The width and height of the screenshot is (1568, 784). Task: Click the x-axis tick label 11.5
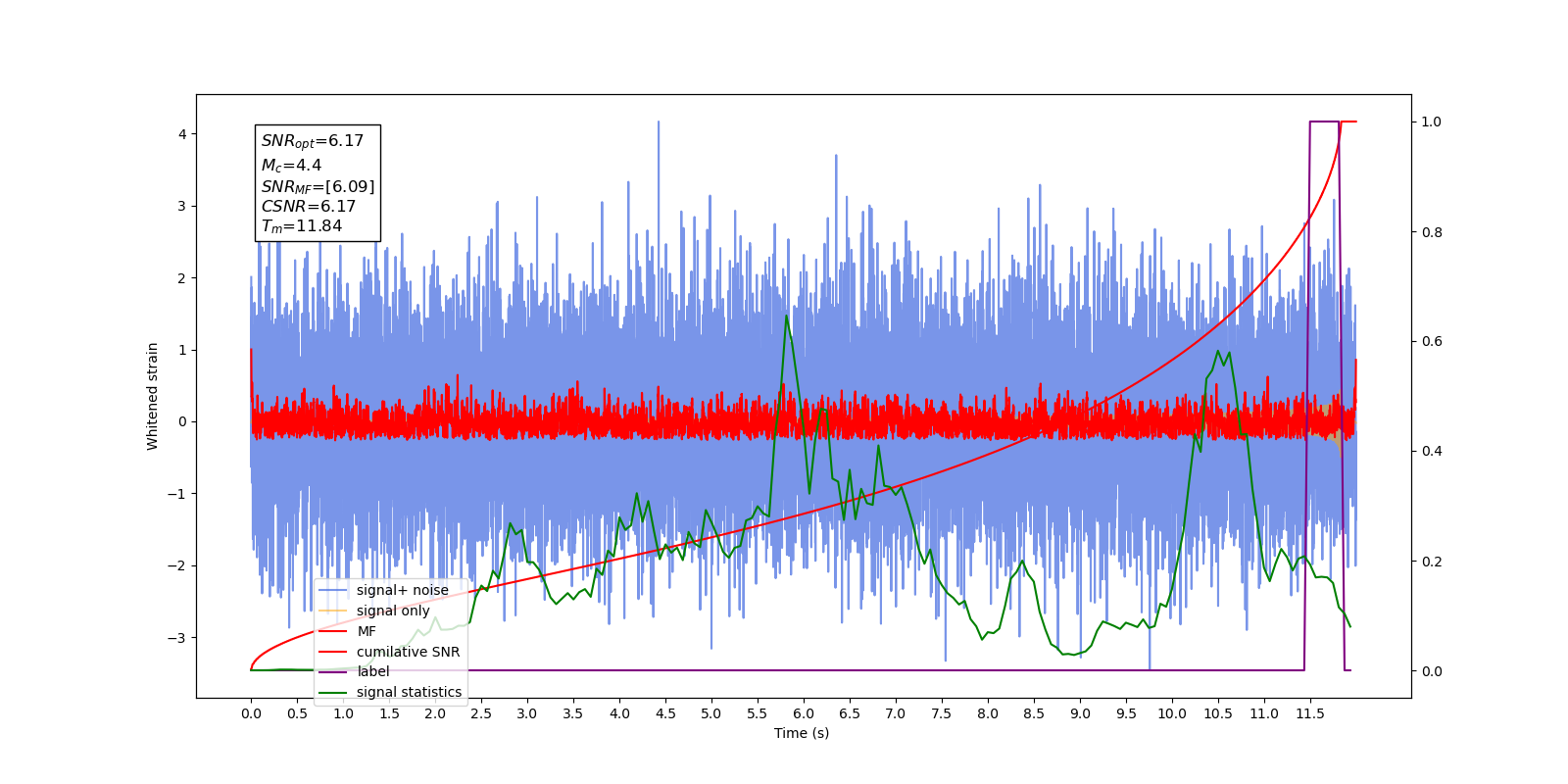(x=1310, y=713)
